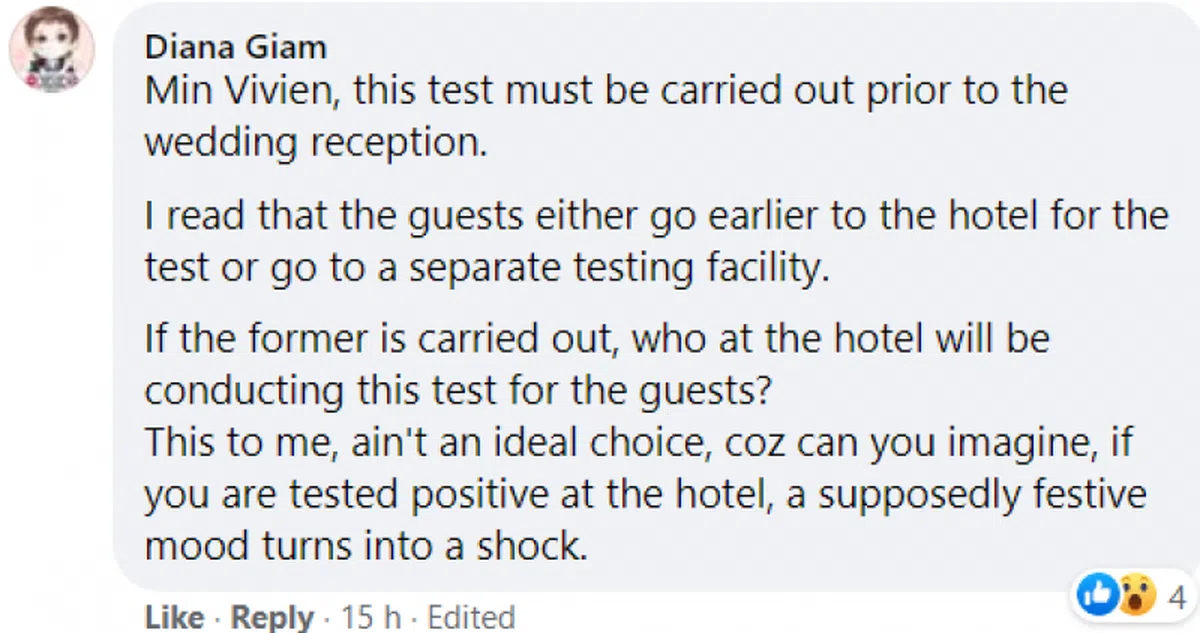Image resolution: width=1200 pixels, height=633 pixels.
Task: Click the line starting 'If the former'
Action: pos(597,338)
